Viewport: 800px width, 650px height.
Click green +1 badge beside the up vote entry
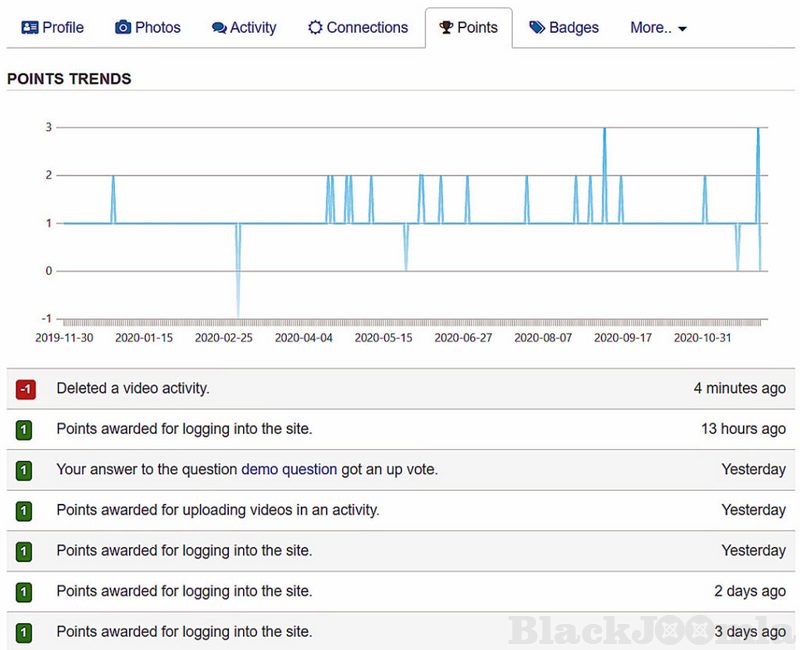pyautogui.click(x=24, y=470)
